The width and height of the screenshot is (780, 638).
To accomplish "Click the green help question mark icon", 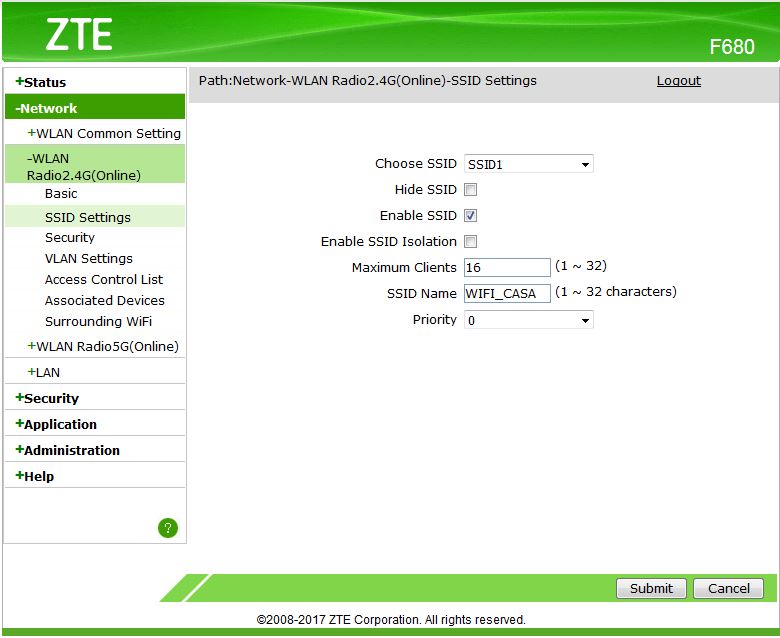I will click(x=168, y=528).
